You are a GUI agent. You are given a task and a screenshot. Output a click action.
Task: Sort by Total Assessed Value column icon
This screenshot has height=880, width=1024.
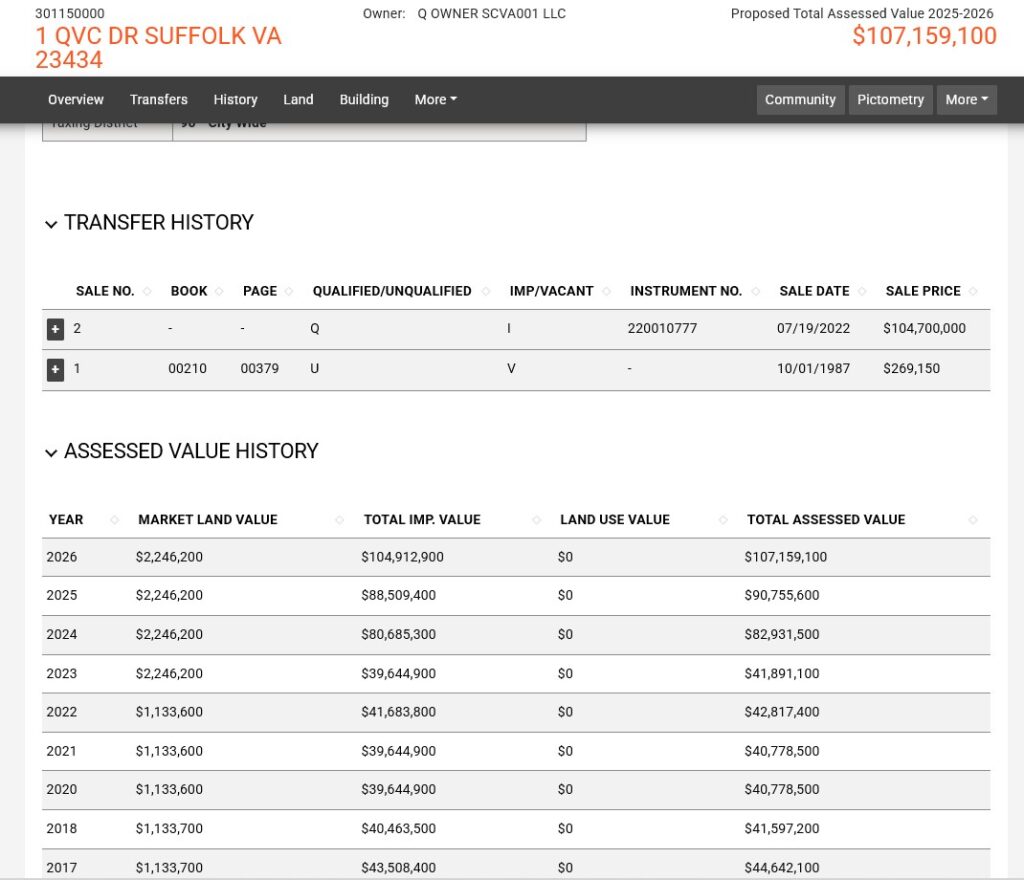tap(972, 520)
